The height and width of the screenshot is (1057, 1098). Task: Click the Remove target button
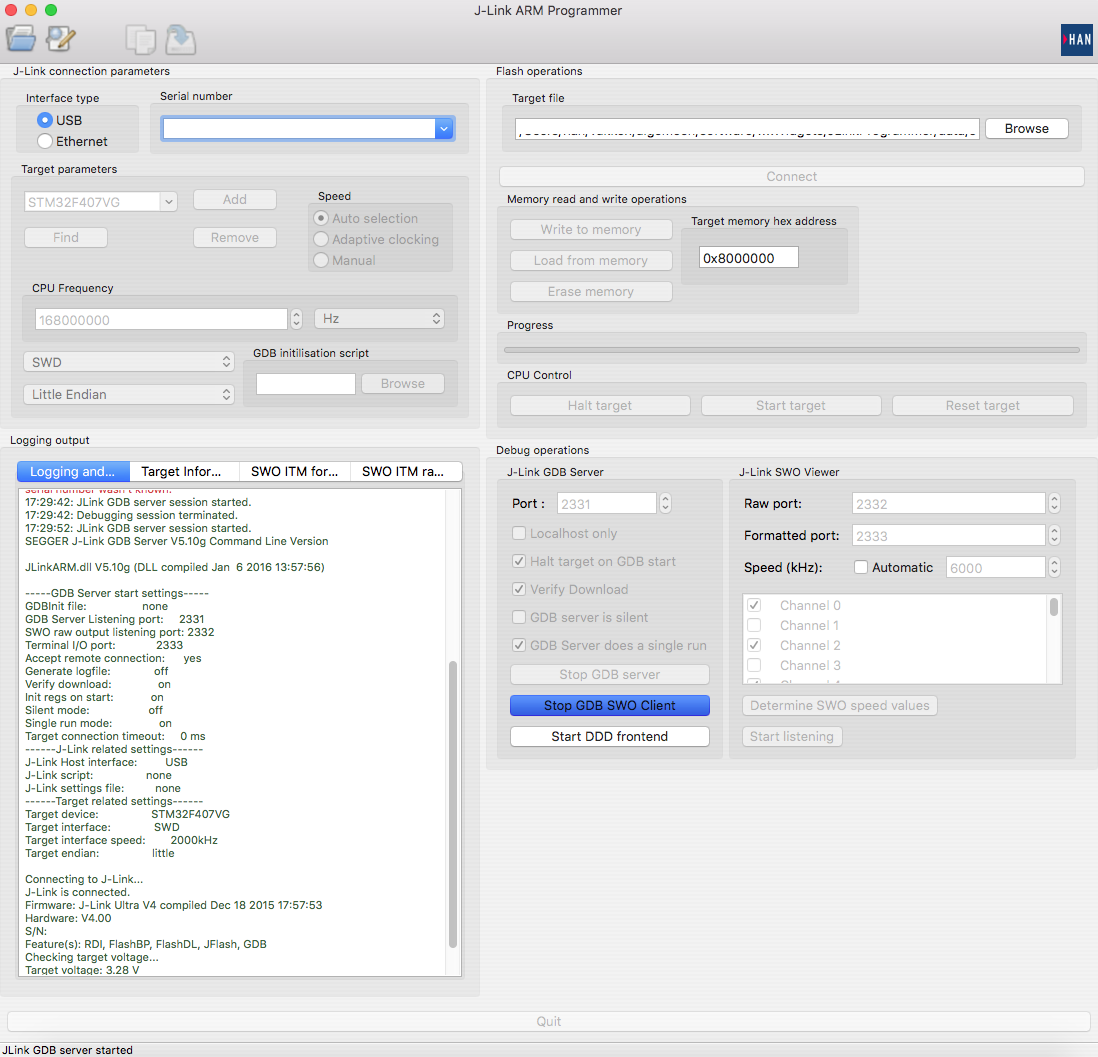coord(235,237)
